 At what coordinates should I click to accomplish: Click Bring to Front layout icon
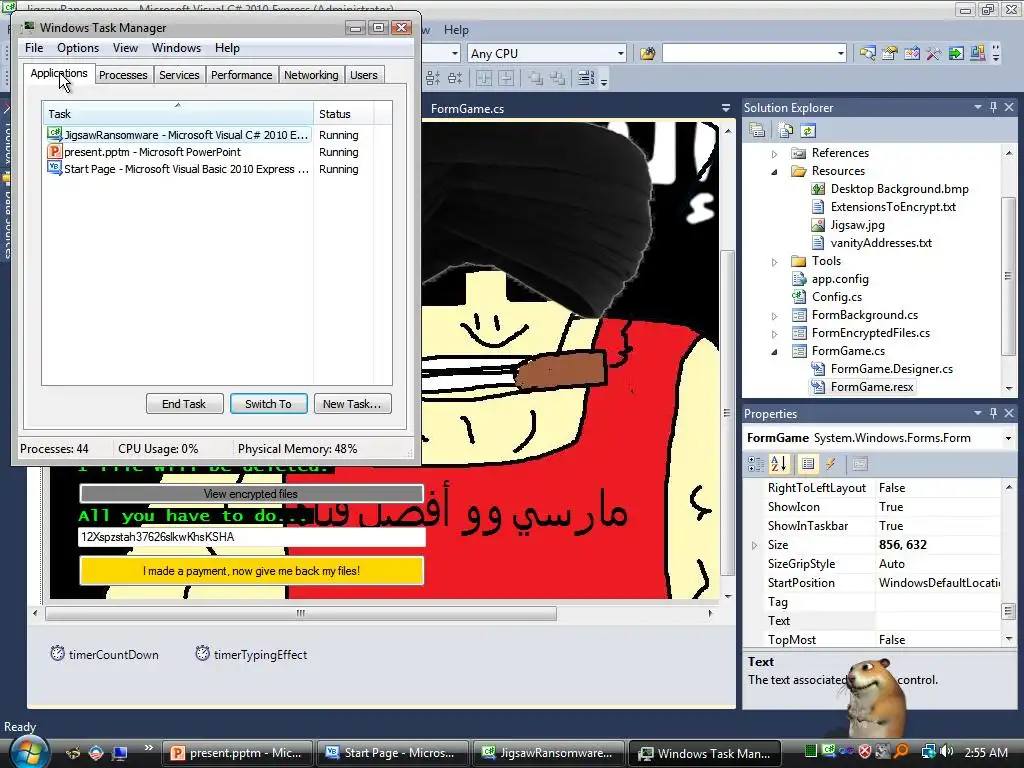(x=536, y=78)
